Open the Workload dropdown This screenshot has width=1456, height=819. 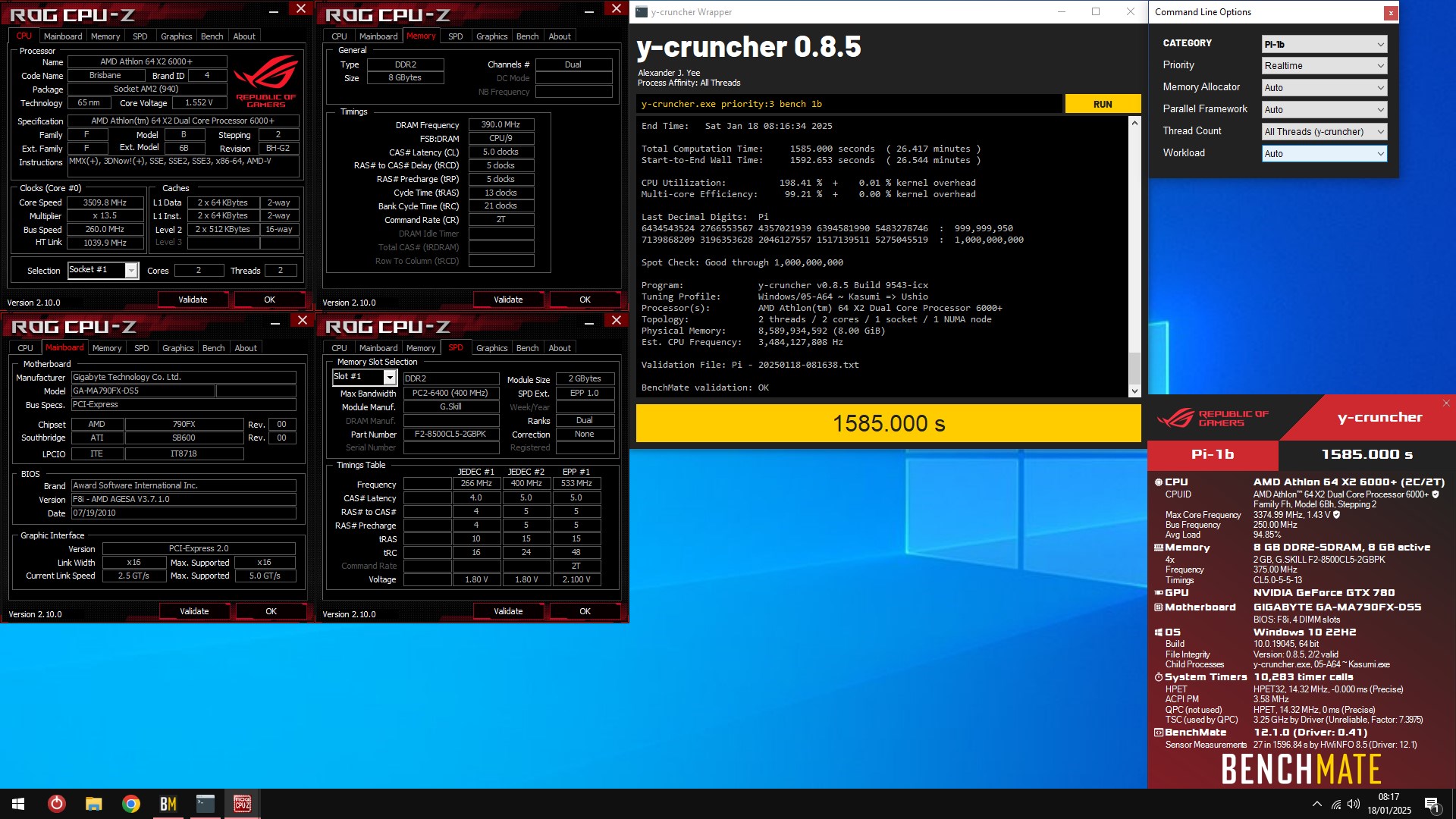click(1324, 154)
